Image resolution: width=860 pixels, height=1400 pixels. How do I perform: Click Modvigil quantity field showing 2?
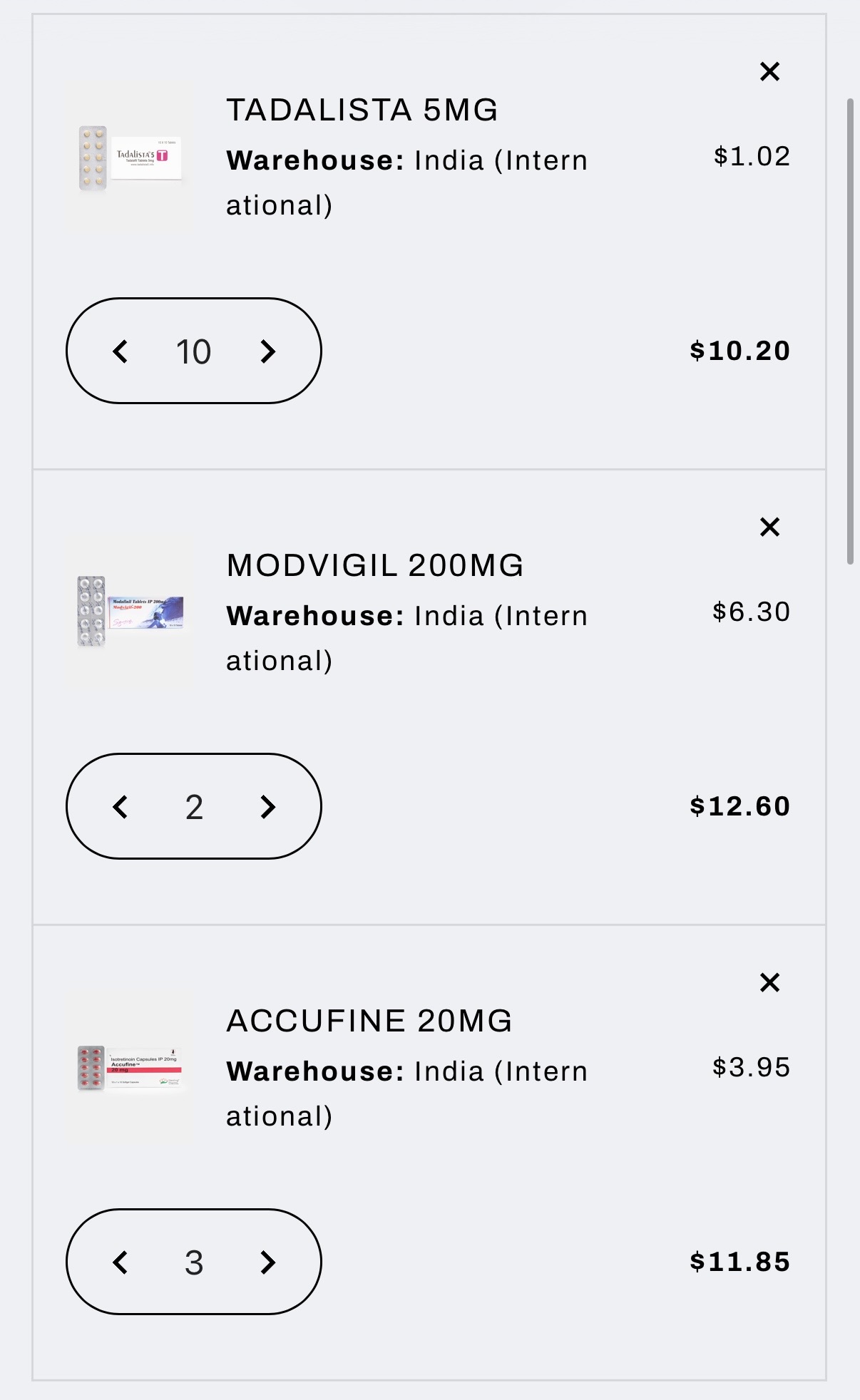pos(193,807)
